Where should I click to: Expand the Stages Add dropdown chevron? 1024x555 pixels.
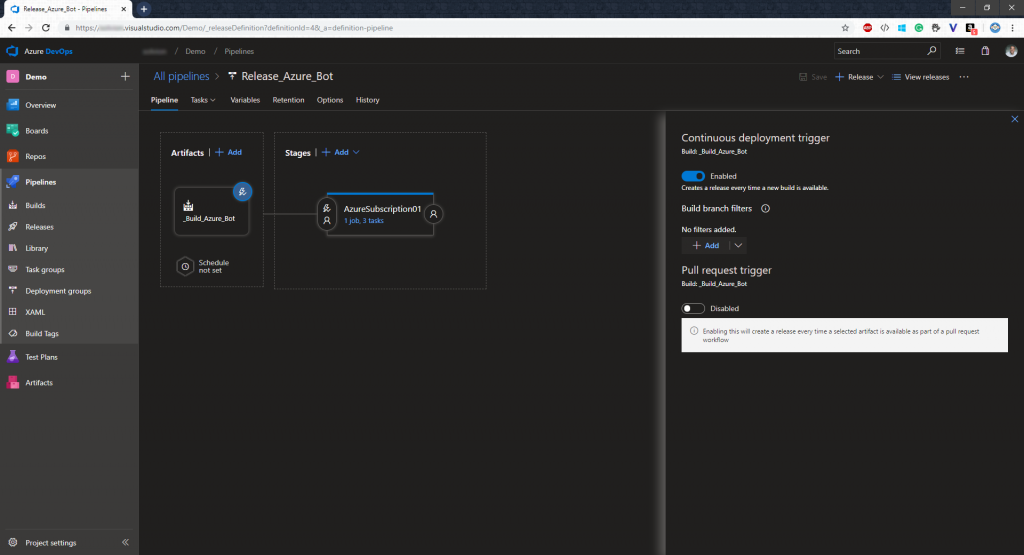[x=356, y=152]
